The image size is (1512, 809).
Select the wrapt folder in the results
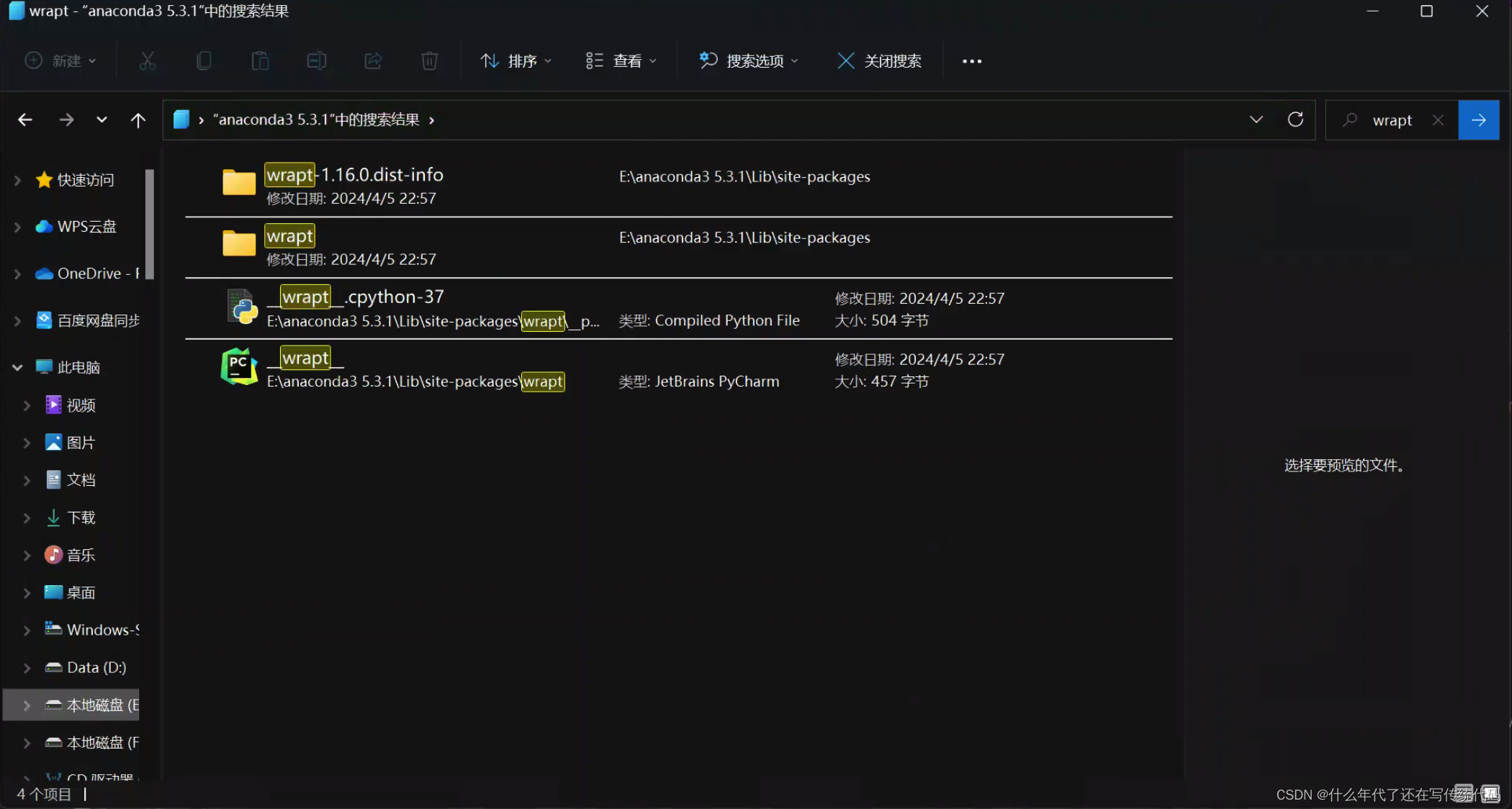click(x=289, y=236)
